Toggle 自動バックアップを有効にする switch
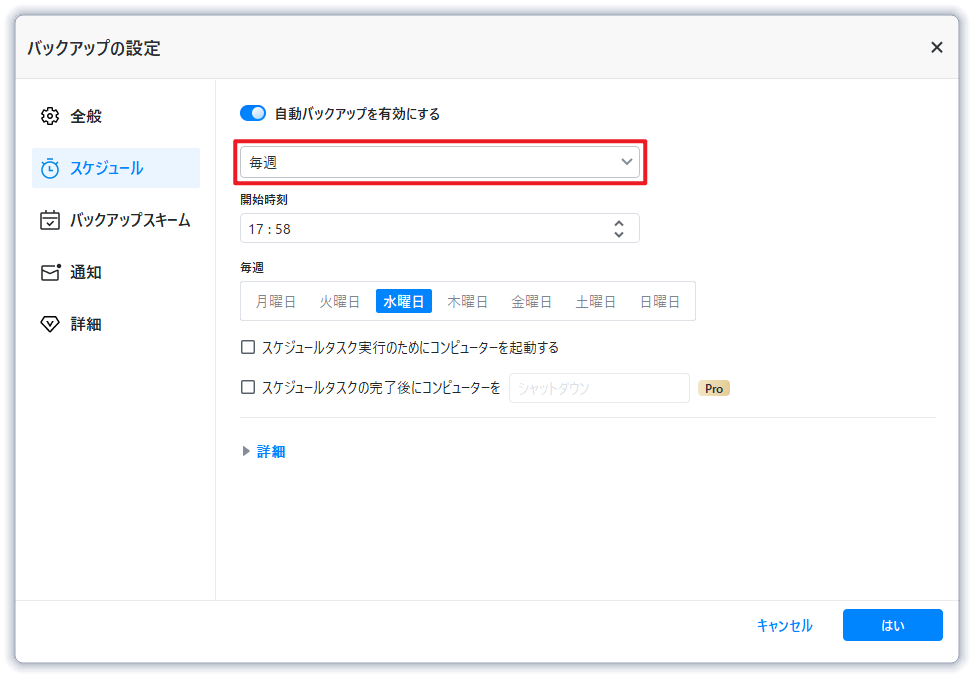This screenshot has height=678, width=974. tap(253, 113)
